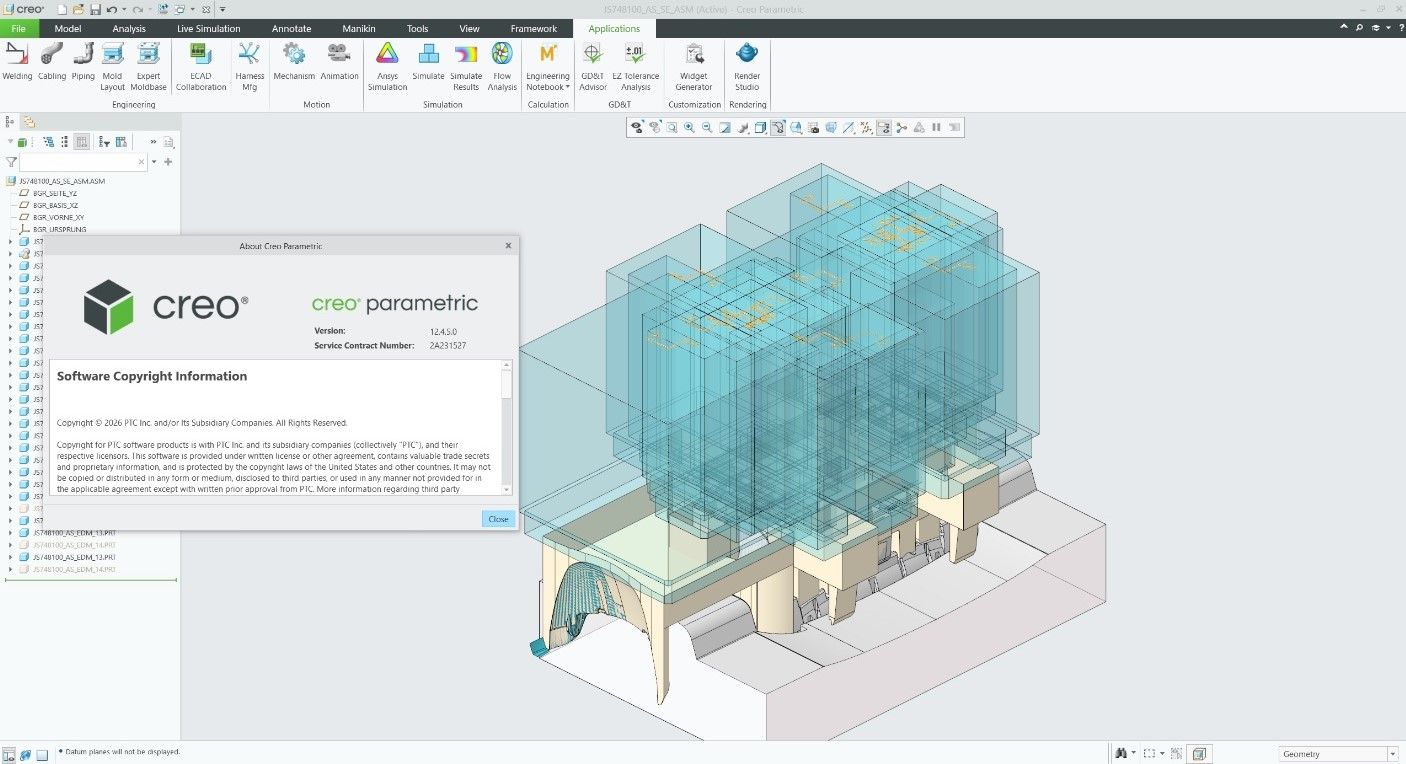Open Simulate Results
The height and width of the screenshot is (764, 1406).
pos(466,67)
